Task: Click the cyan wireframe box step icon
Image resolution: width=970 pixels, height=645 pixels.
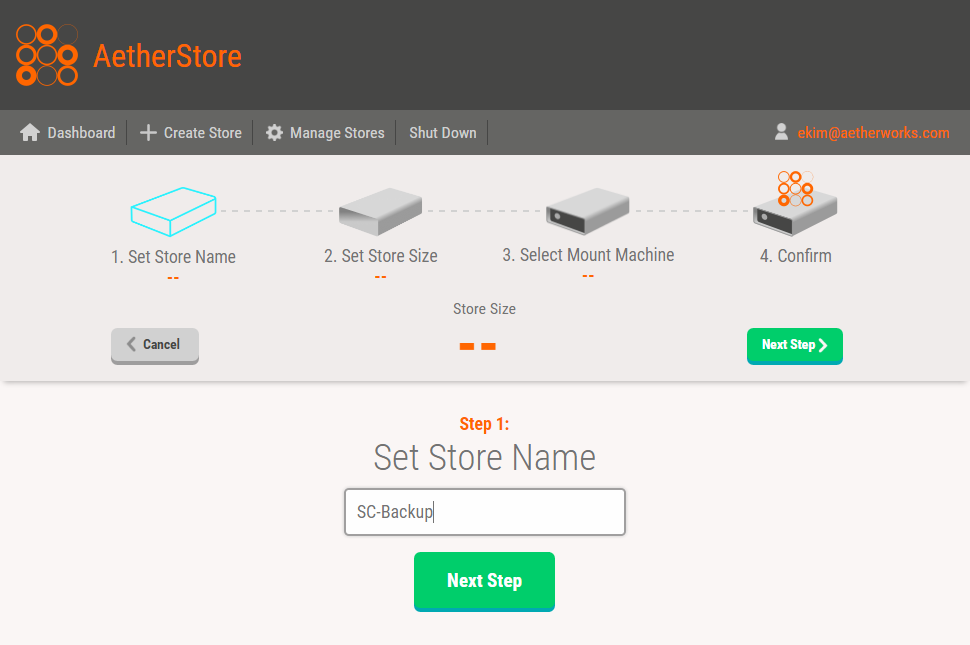Action: (173, 211)
